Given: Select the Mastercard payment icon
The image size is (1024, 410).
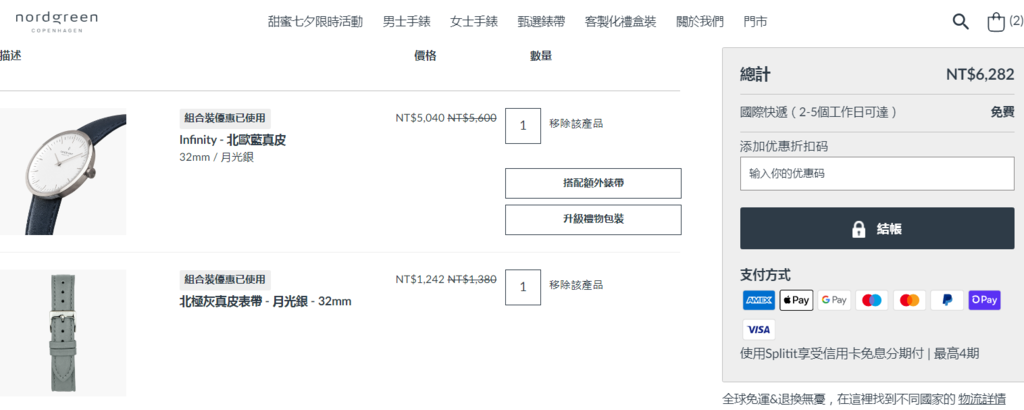Looking at the screenshot, I should (x=909, y=300).
